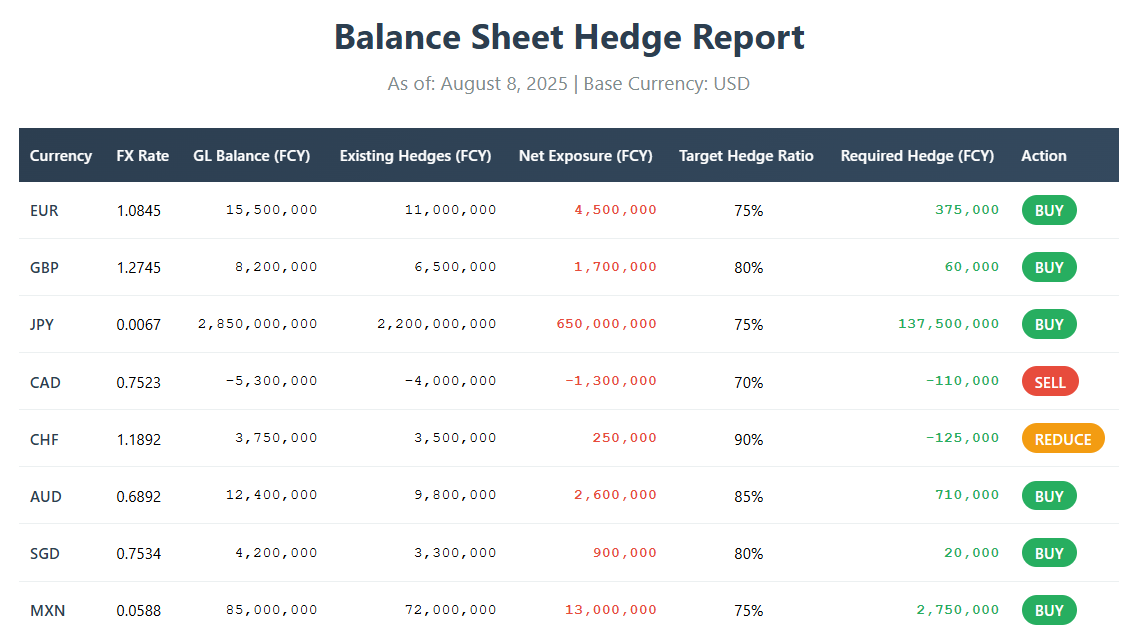Click the BUY button for GBP

(1048, 267)
